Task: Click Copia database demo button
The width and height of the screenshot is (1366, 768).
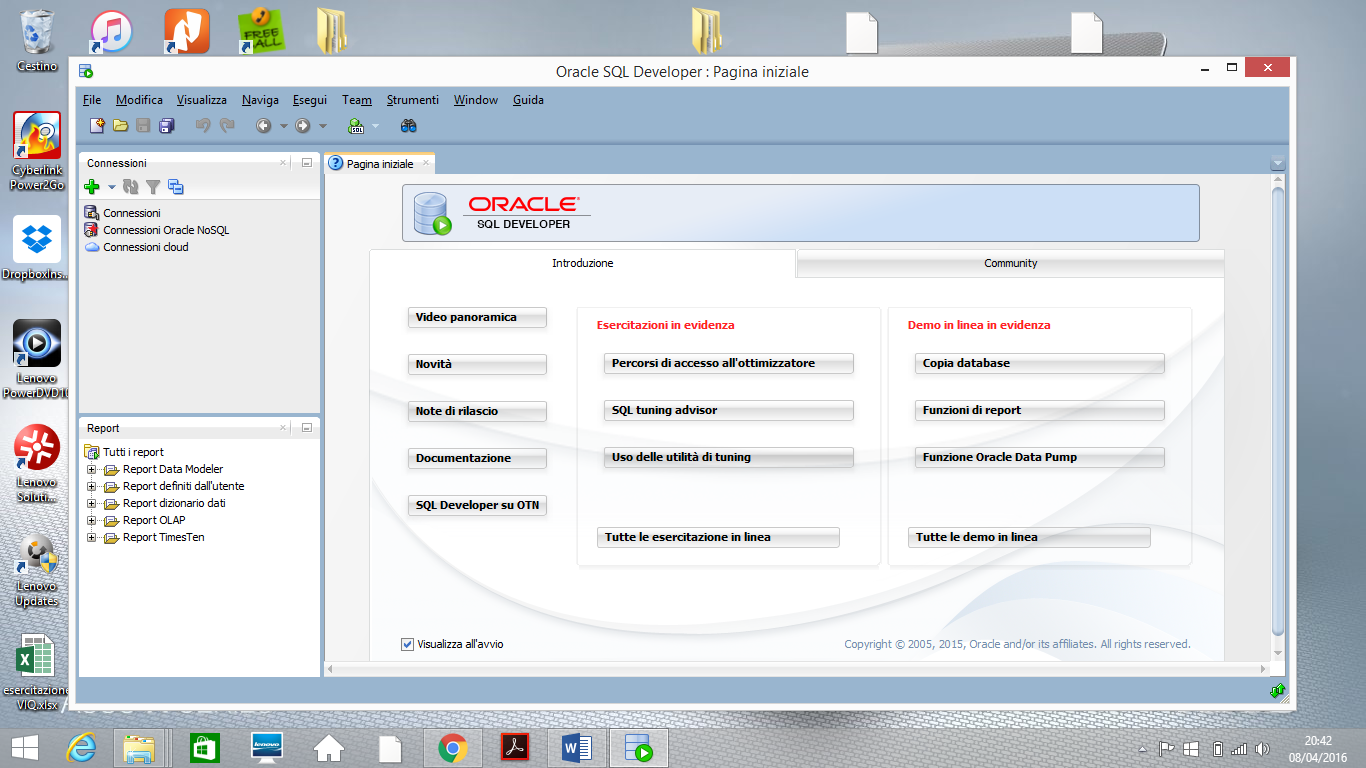Action: pos(1040,363)
